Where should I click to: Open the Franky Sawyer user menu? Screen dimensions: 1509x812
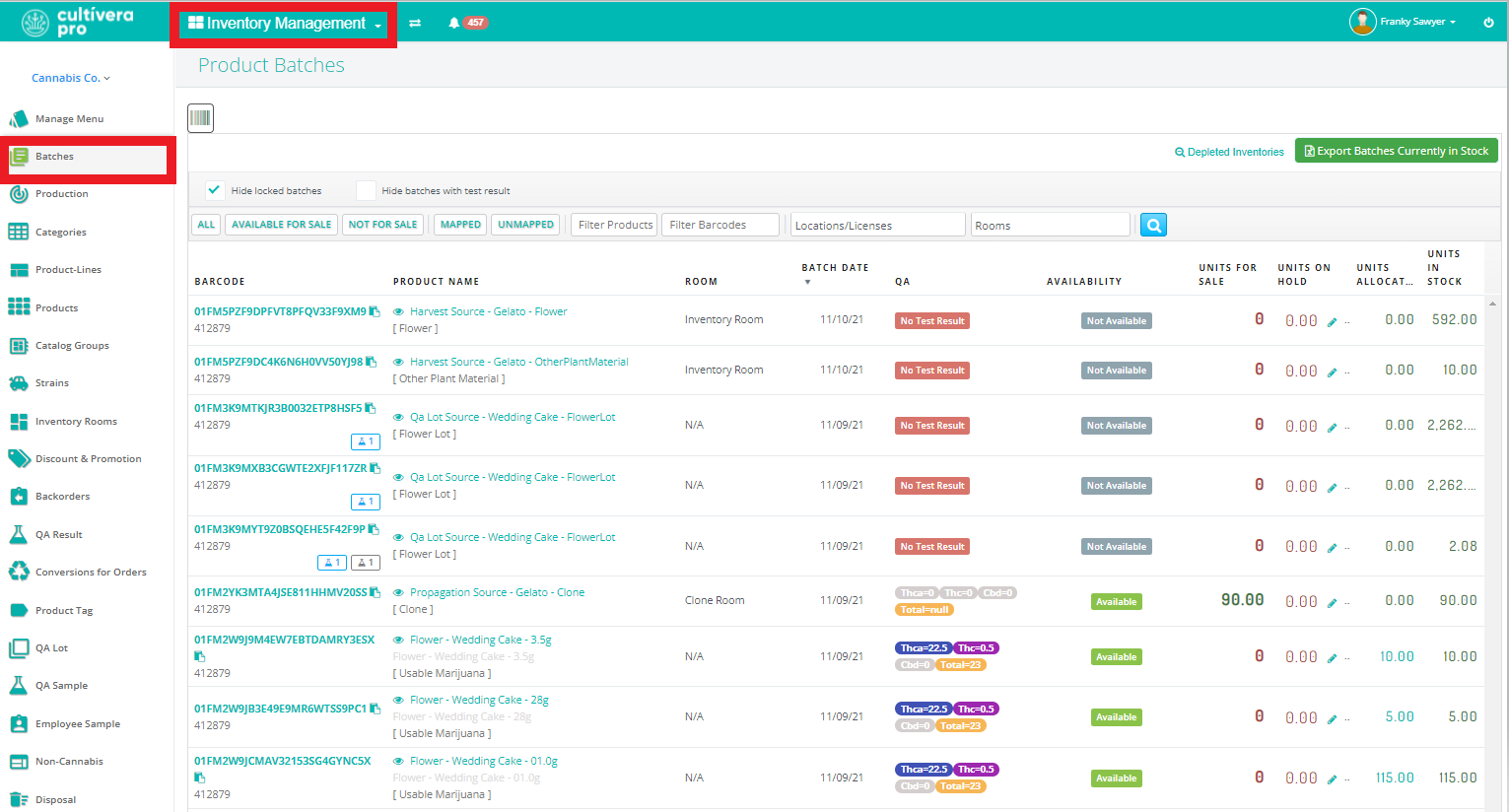[x=1403, y=22]
